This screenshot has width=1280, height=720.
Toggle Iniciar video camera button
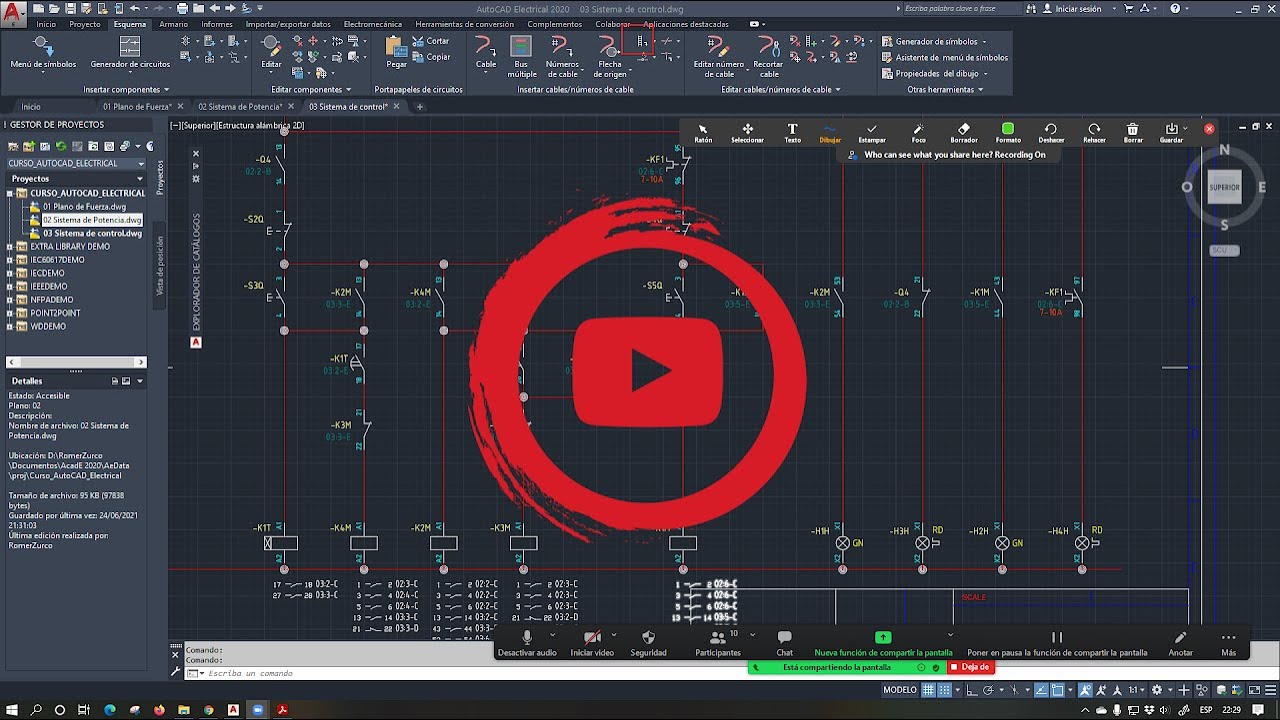[592, 643]
